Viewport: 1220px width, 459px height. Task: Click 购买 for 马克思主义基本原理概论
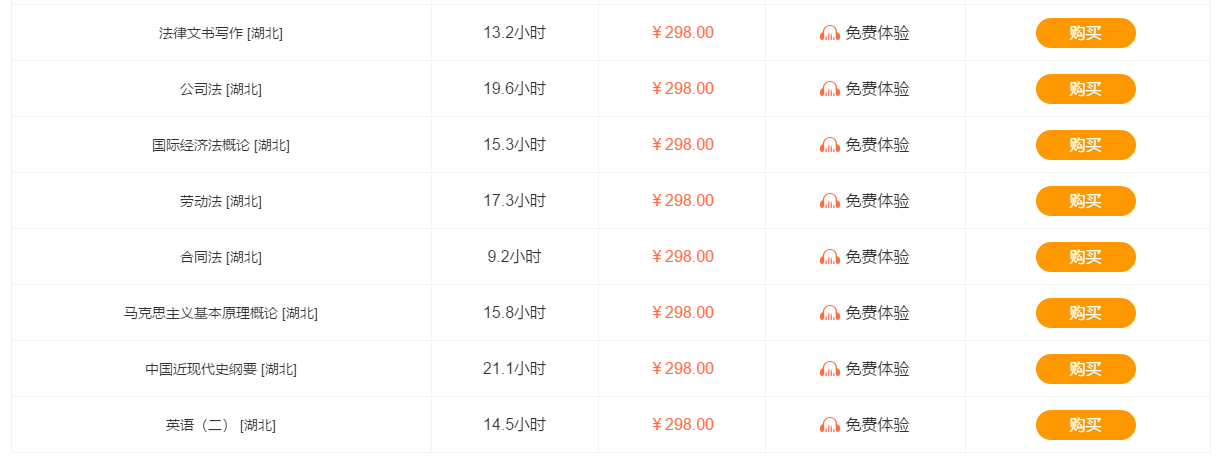1085,313
